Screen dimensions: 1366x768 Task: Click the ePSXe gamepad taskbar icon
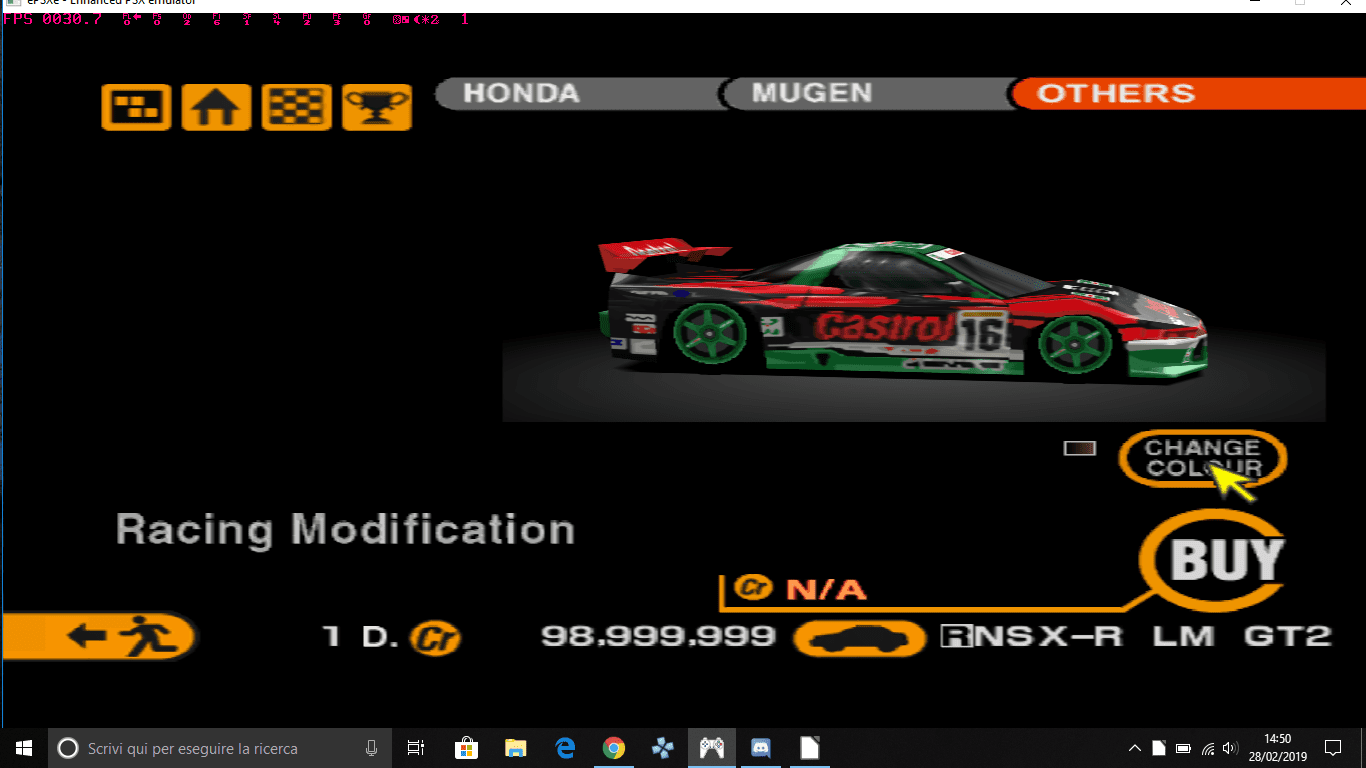point(712,748)
